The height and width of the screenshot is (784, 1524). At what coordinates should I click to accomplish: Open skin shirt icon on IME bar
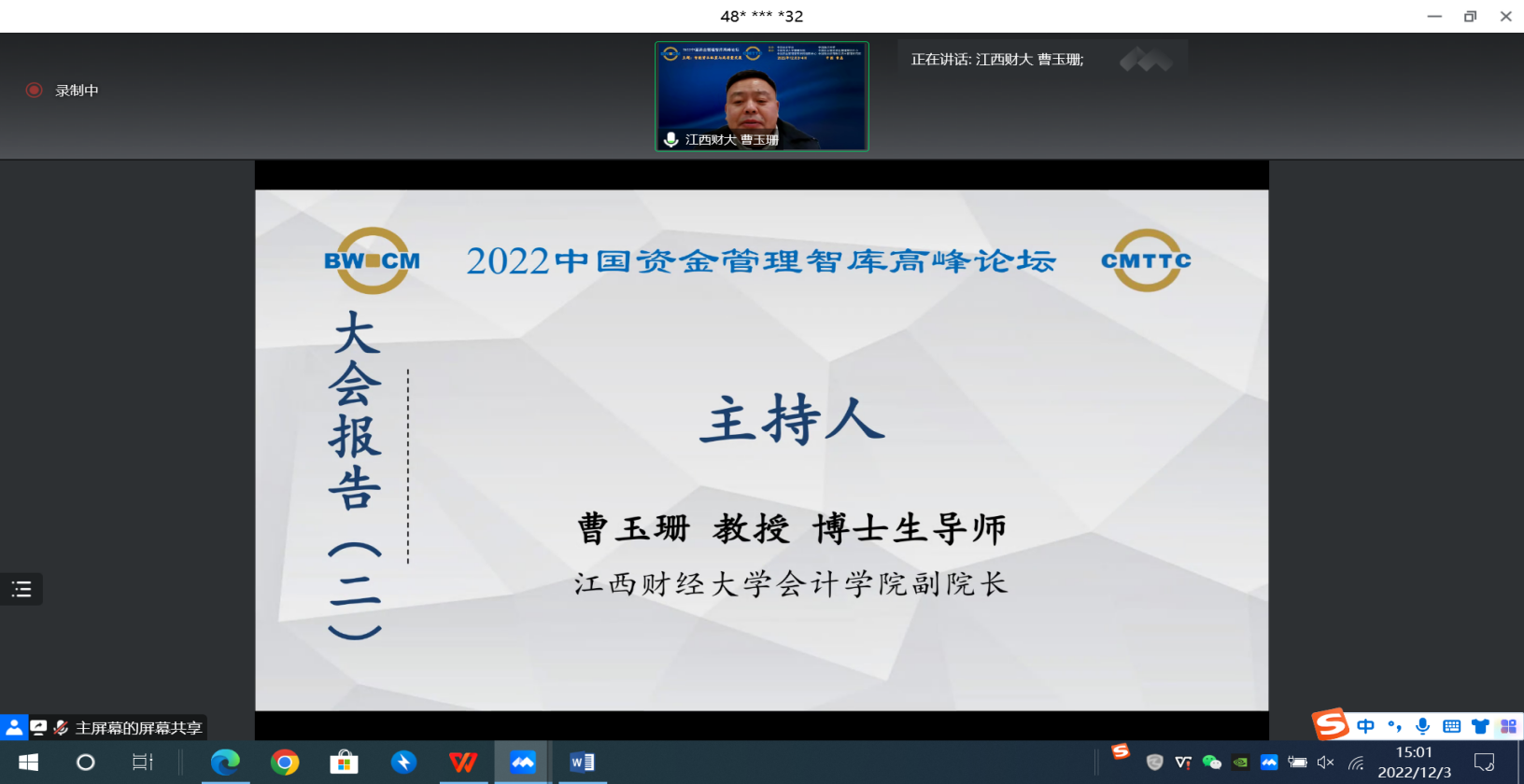[x=1480, y=726]
